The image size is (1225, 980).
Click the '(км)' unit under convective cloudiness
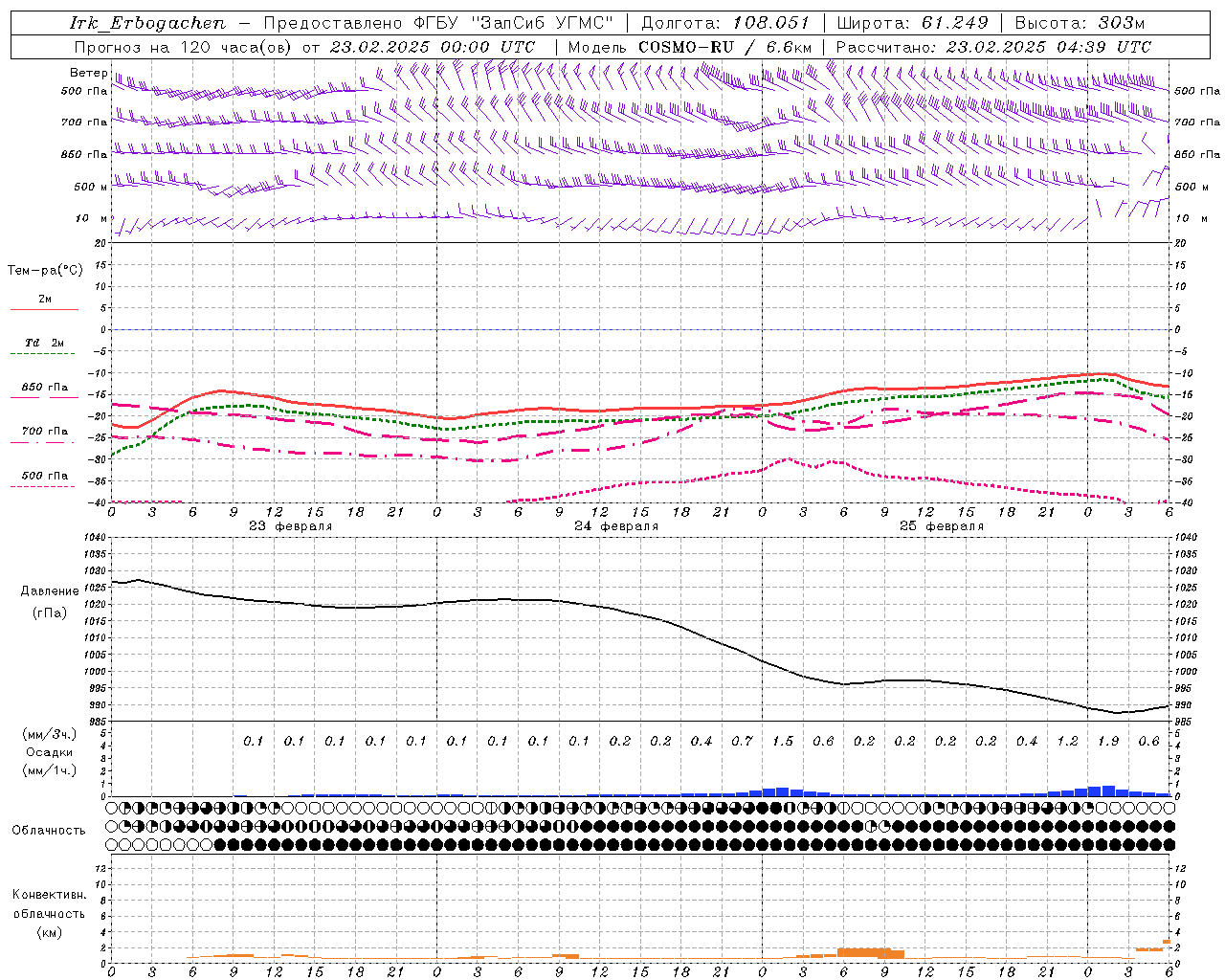coord(49,932)
